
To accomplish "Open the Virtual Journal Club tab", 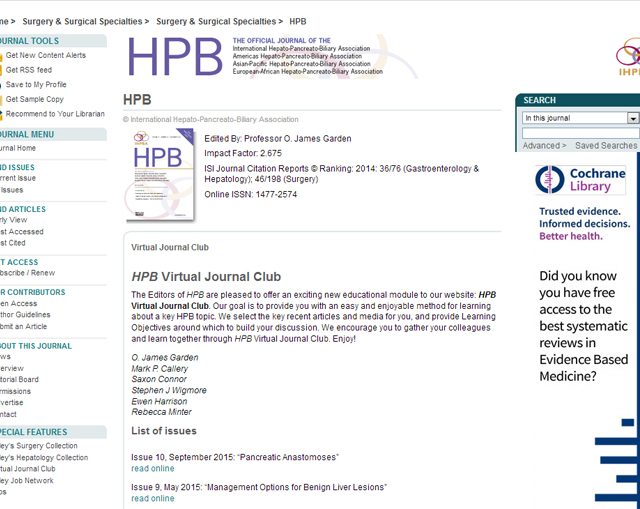I will point(169,246).
